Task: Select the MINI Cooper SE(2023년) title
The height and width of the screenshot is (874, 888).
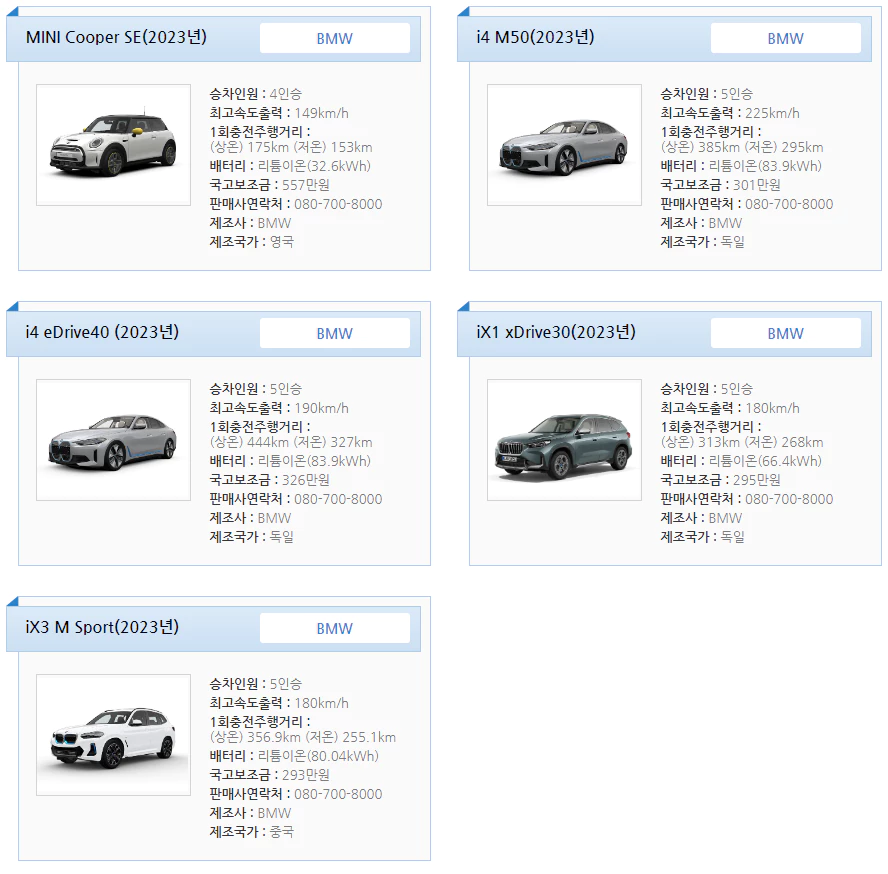Action: [x=116, y=37]
